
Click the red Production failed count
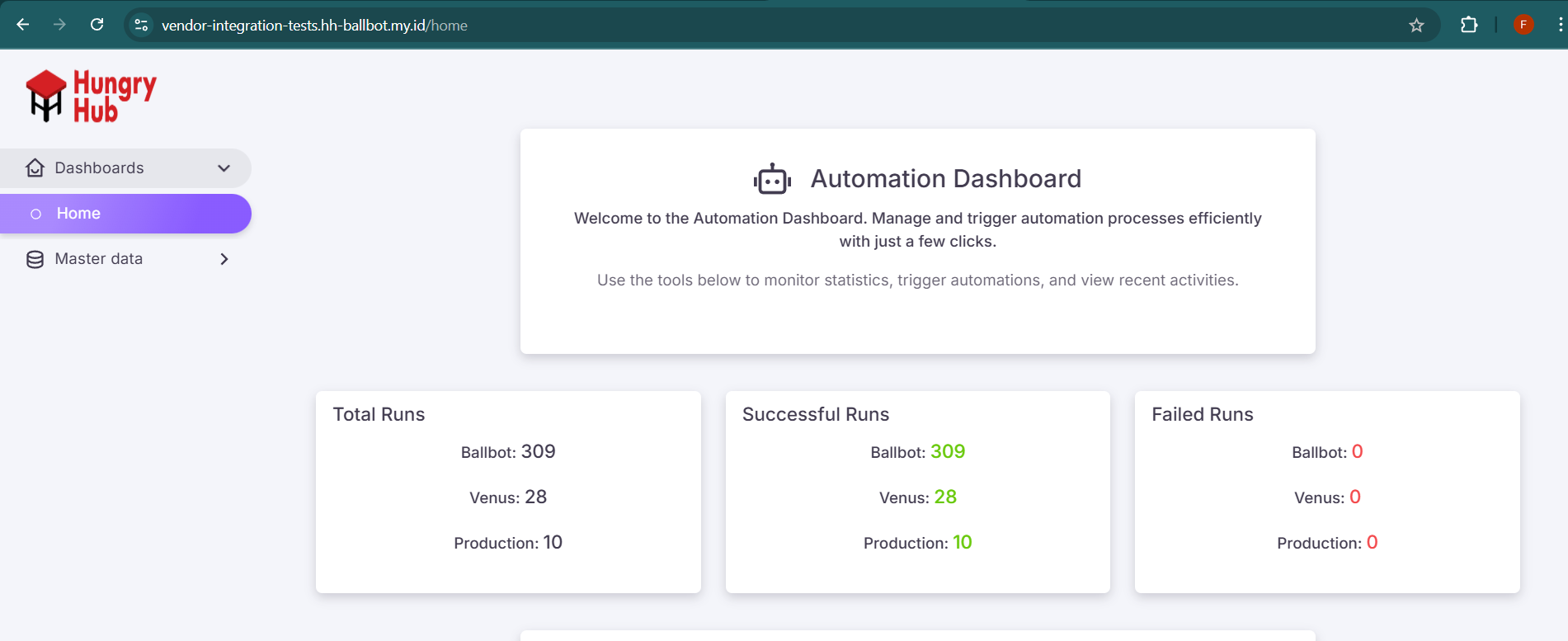(x=1372, y=542)
